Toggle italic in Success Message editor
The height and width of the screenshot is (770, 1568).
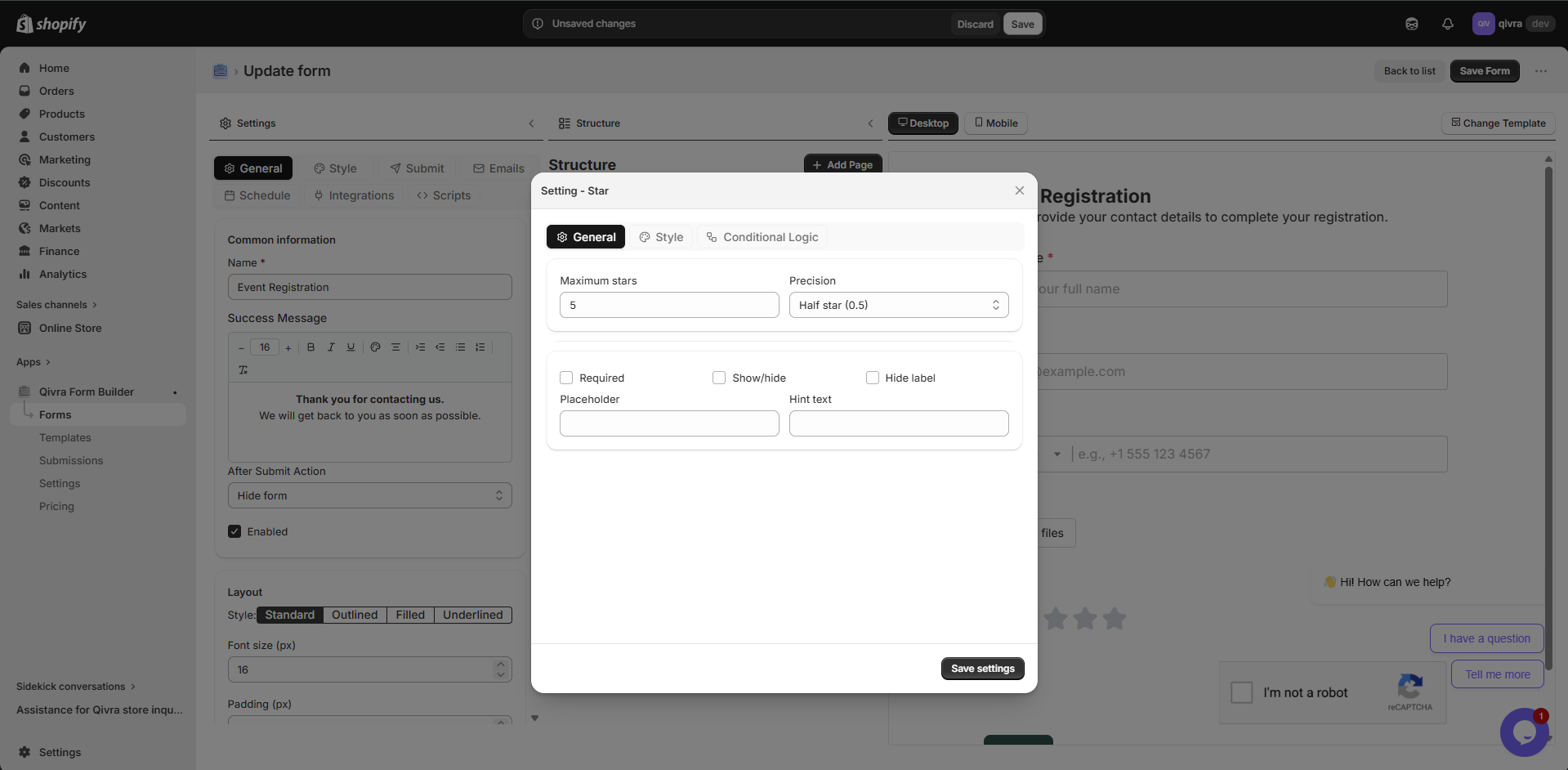tap(331, 347)
